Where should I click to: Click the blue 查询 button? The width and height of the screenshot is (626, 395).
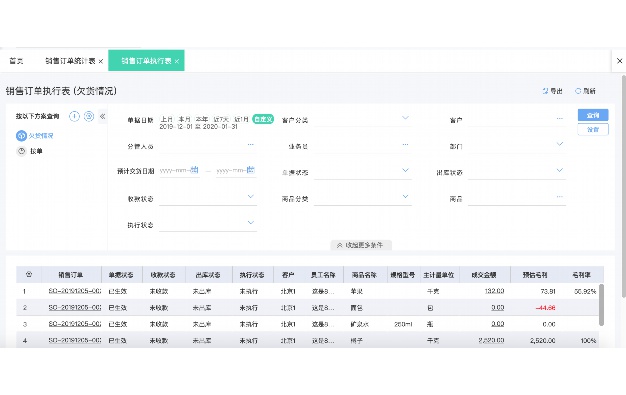pos(593,115)
